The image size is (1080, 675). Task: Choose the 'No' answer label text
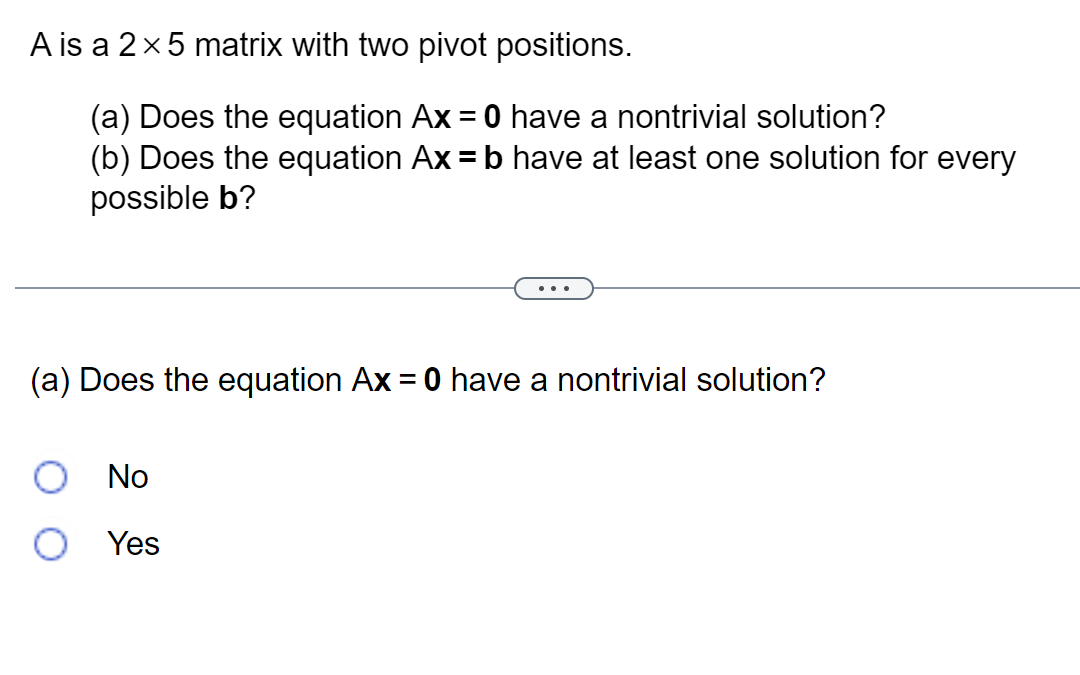128,477
